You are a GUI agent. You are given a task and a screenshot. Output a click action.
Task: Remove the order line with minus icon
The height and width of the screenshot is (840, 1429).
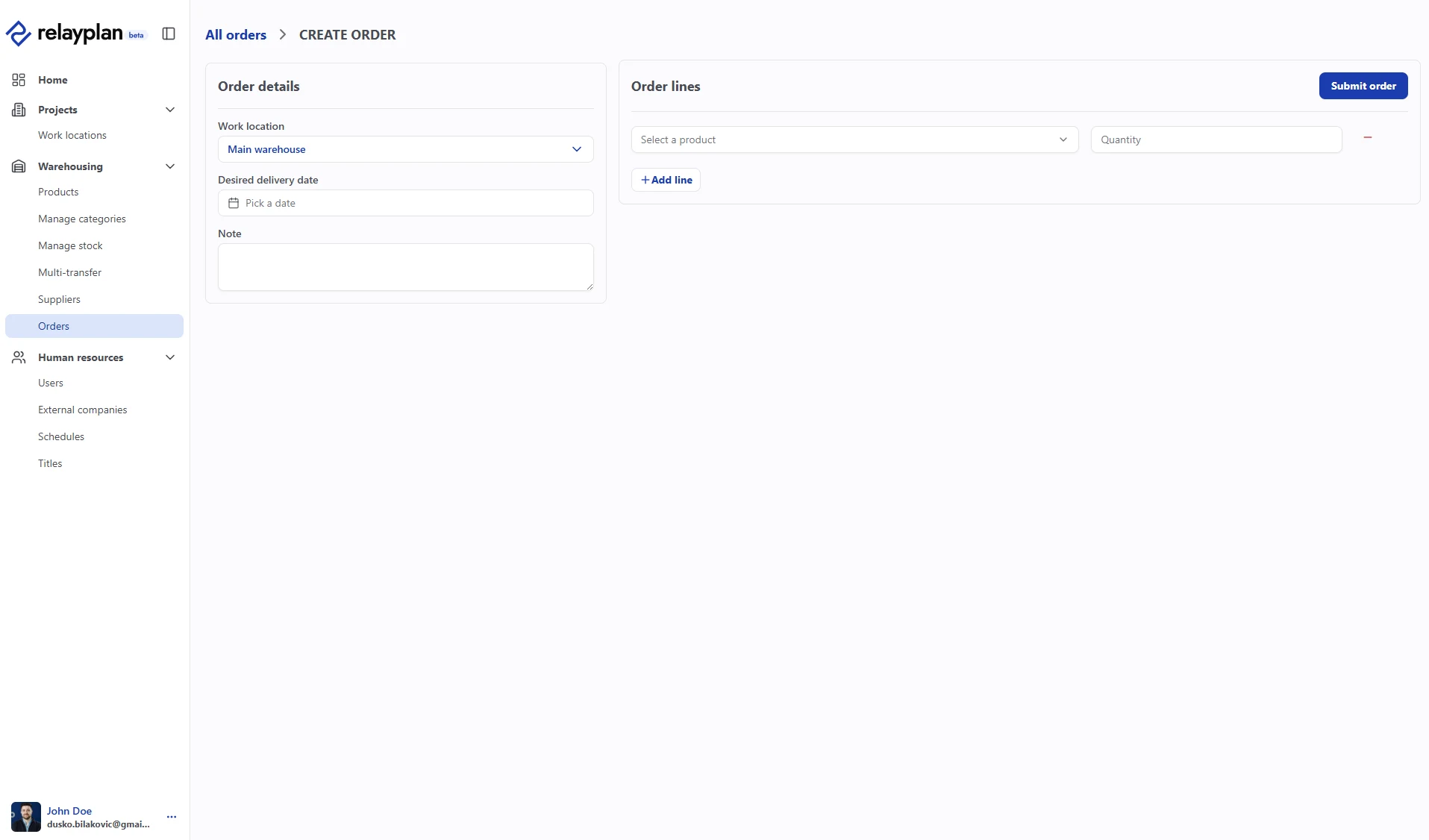(1368, 137)
